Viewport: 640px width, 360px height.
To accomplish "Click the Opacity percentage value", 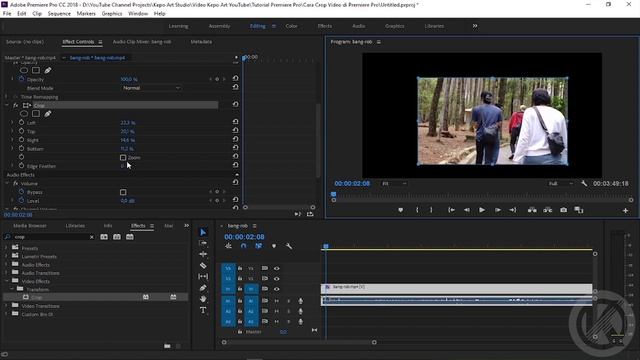I will pos(129,79).
